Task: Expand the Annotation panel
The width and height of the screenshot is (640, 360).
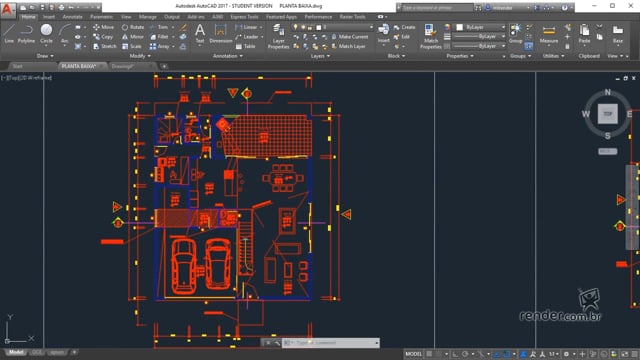Action: (x=228, y=56)
